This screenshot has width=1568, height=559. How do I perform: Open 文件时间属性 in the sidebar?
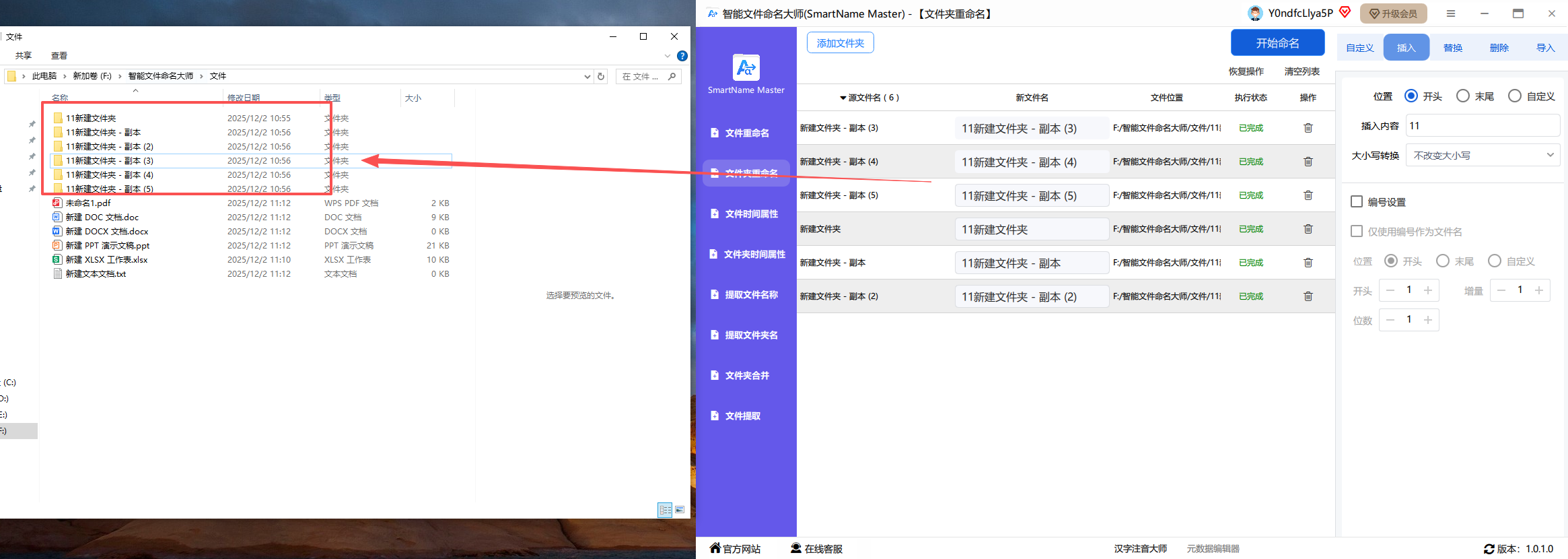750,214
